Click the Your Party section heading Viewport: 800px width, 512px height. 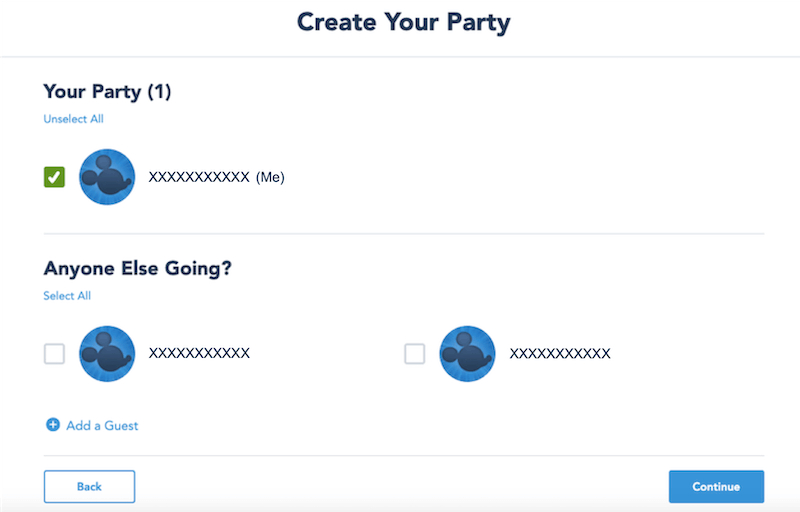pyautogui.click(x=92, y=92)
